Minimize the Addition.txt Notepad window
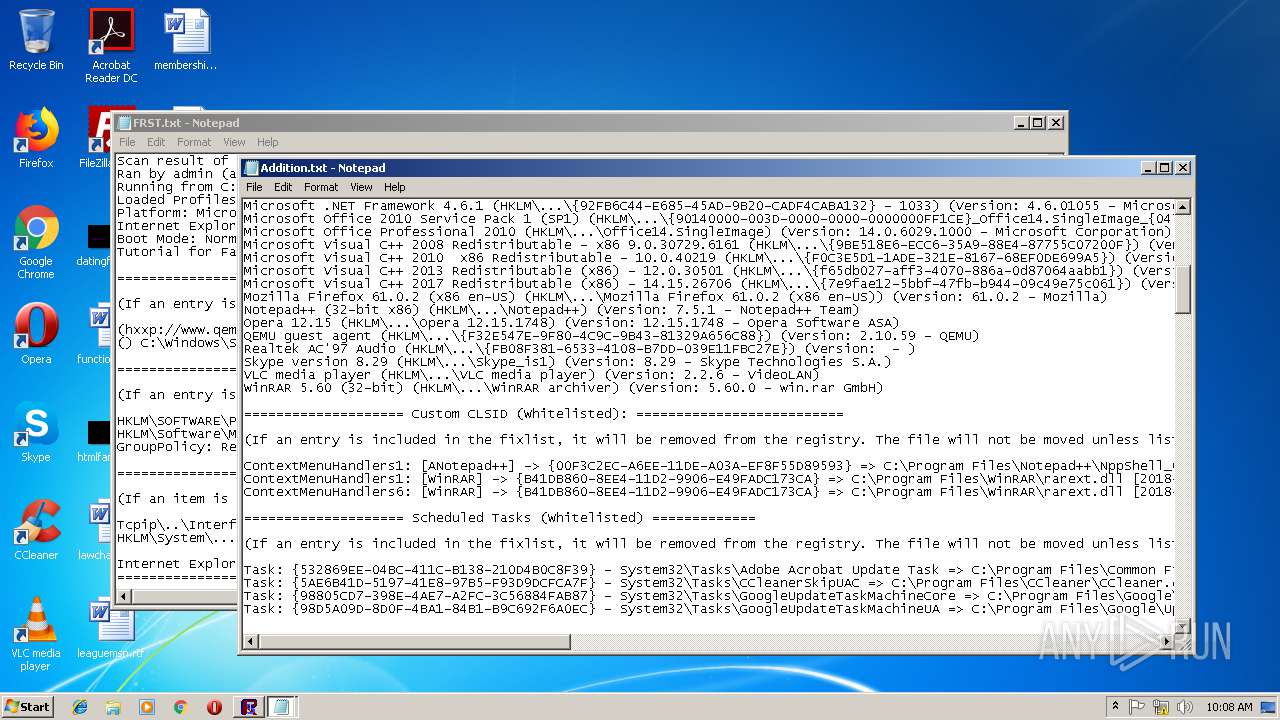Viewport: 1280px width, 720px height. pos(1148,168)
